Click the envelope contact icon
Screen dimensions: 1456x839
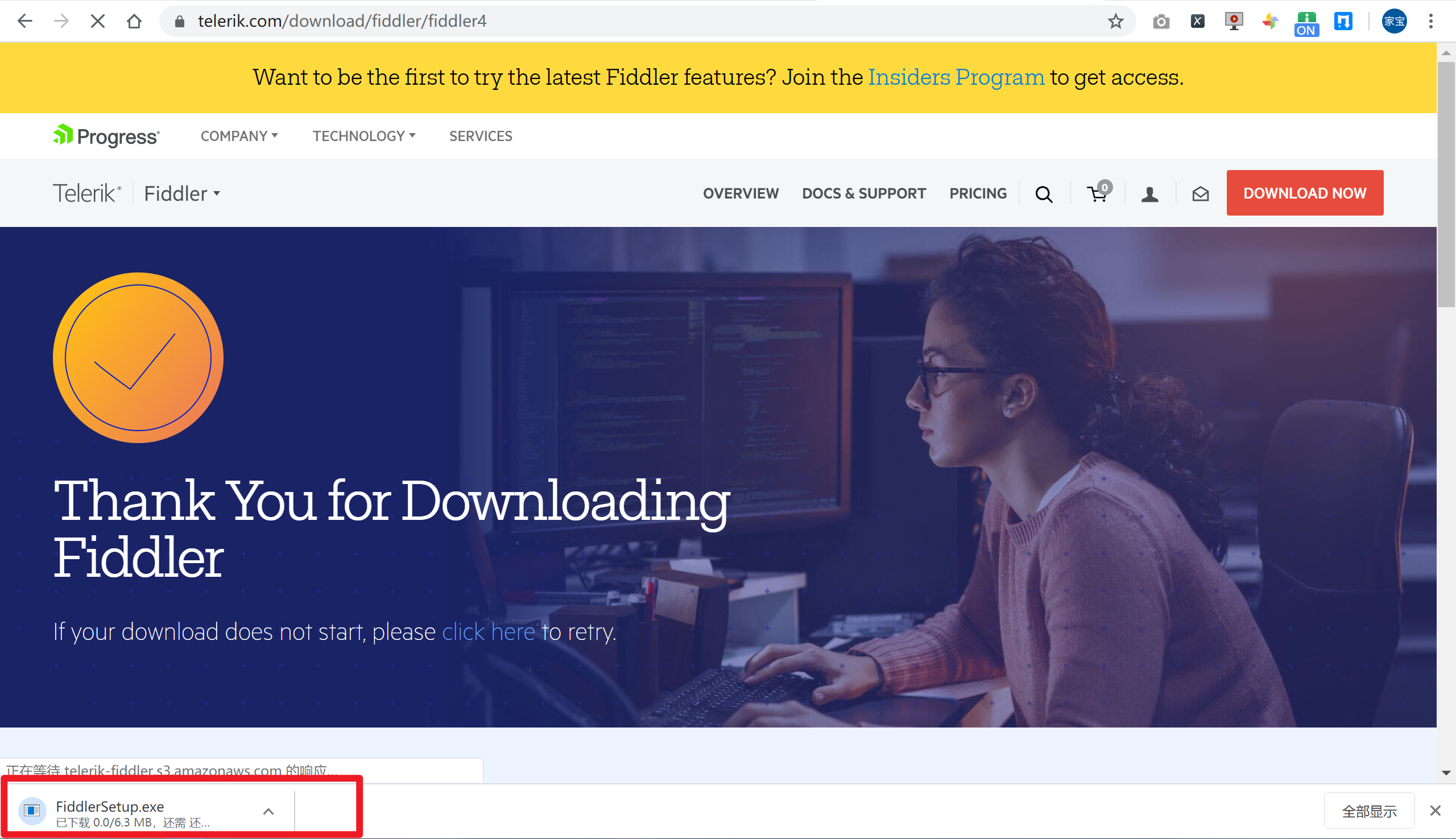(x=1200, y=194)
